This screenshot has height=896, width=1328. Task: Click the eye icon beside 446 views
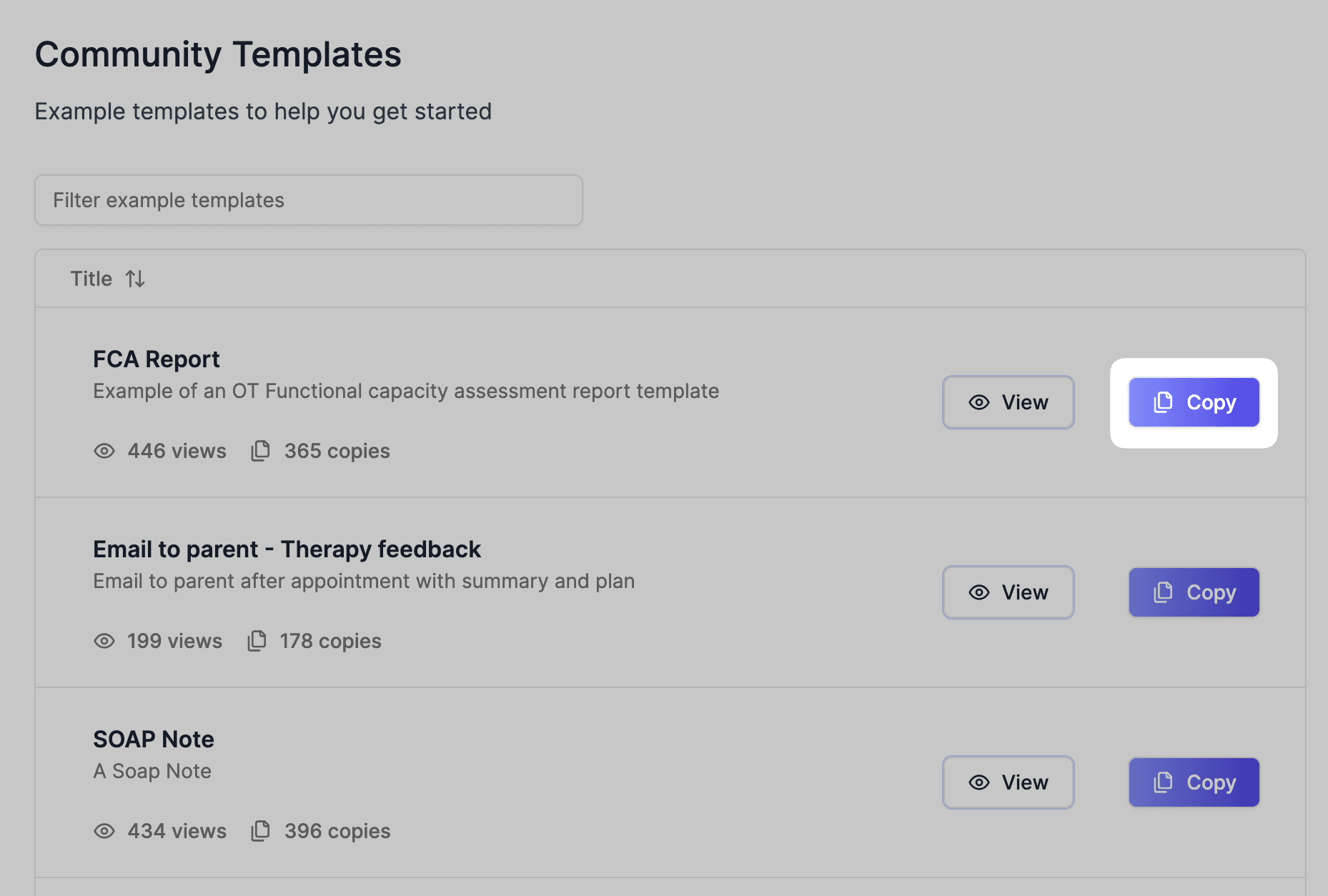pos(104,451)
